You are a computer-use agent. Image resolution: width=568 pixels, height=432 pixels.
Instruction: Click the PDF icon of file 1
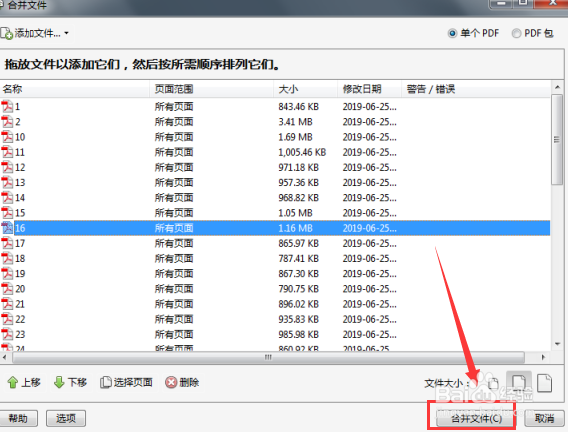tap(7, 107)
